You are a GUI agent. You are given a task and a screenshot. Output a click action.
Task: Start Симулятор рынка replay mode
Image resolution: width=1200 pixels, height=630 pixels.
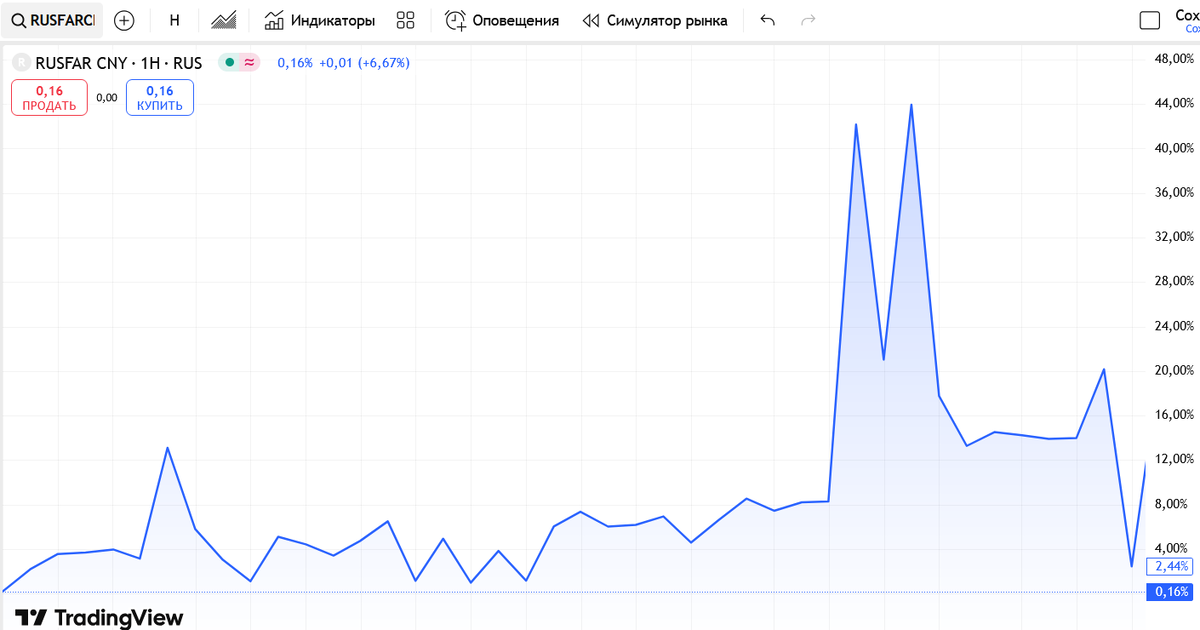655,20
